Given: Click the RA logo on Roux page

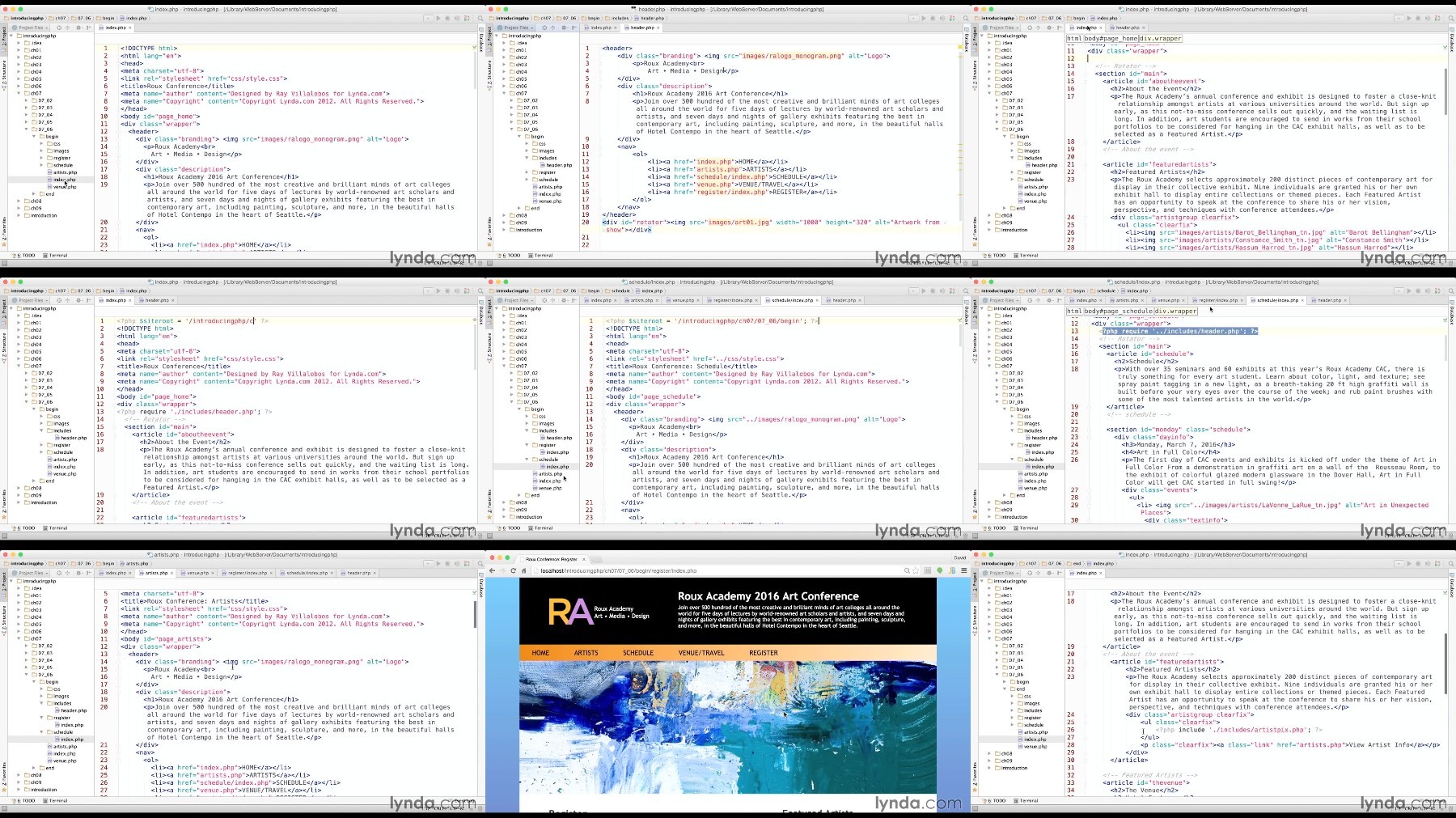Looking at the screenshot, I should [569, 612].
